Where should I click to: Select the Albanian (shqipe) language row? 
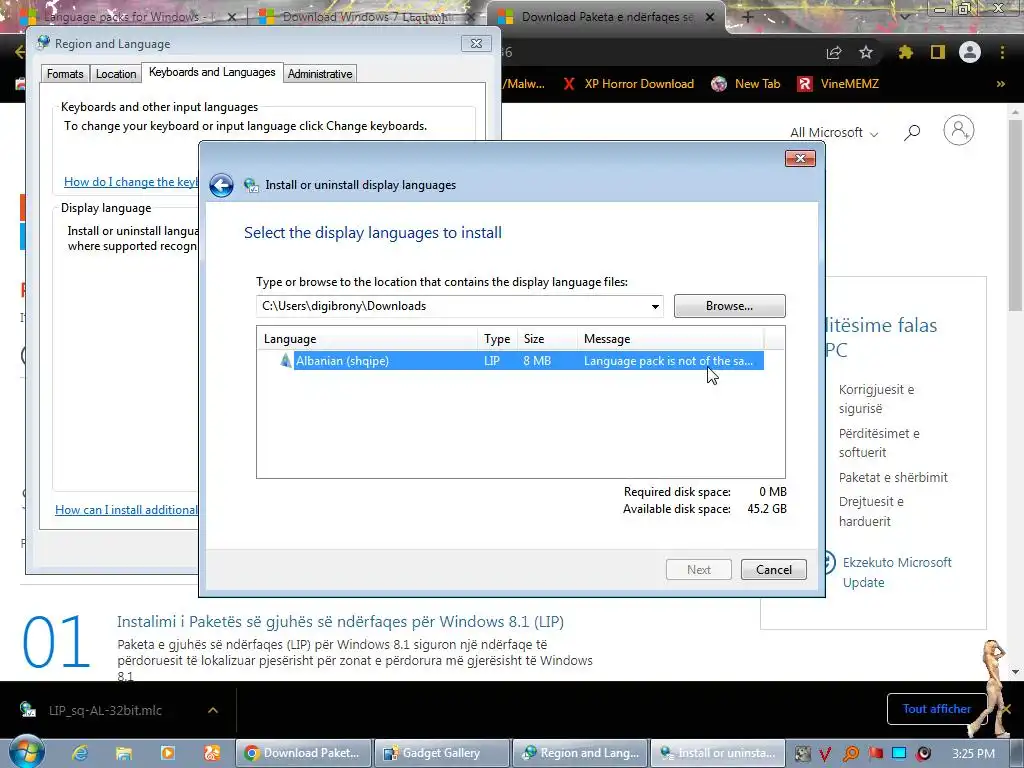(x=510, y=360)
